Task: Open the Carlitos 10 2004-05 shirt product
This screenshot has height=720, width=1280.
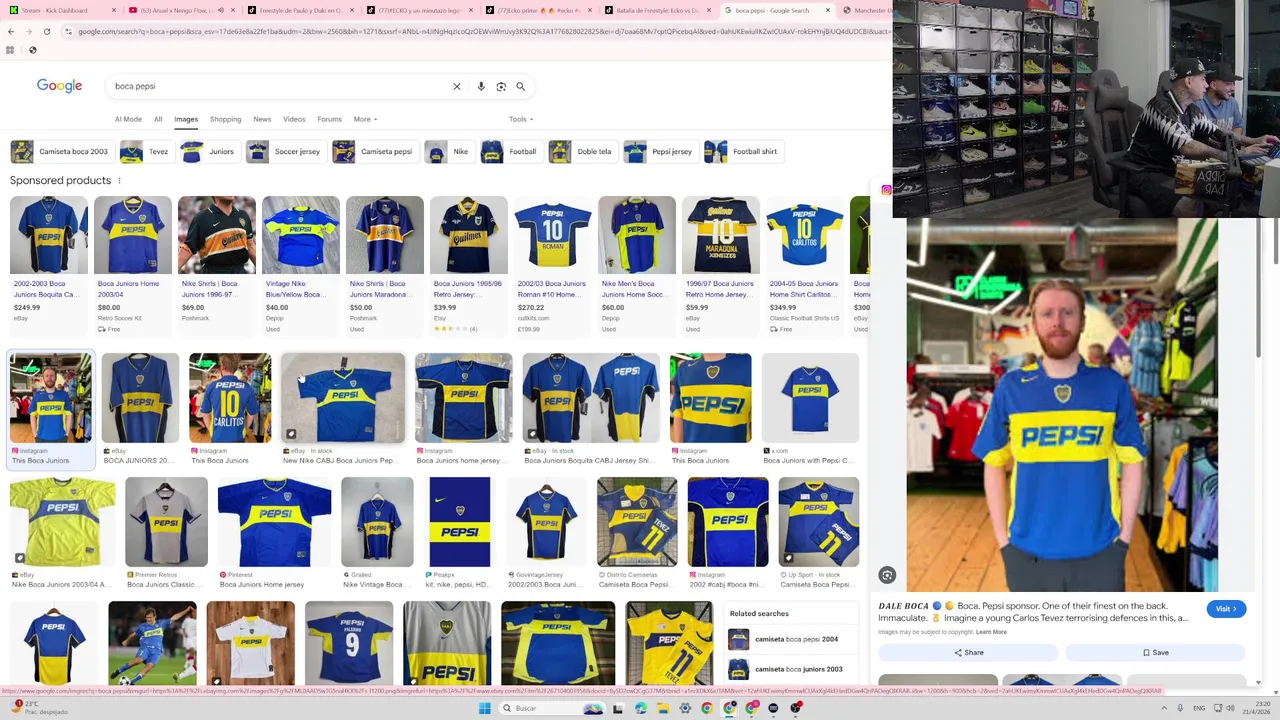Action: tap(805, 264)
